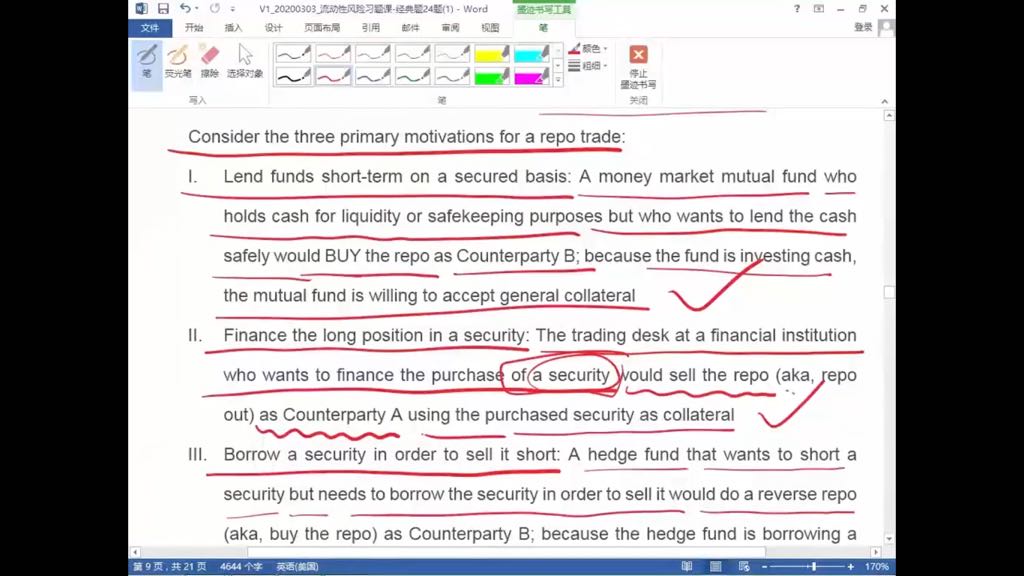Choose the red pen preset in top row

(333, 54)
